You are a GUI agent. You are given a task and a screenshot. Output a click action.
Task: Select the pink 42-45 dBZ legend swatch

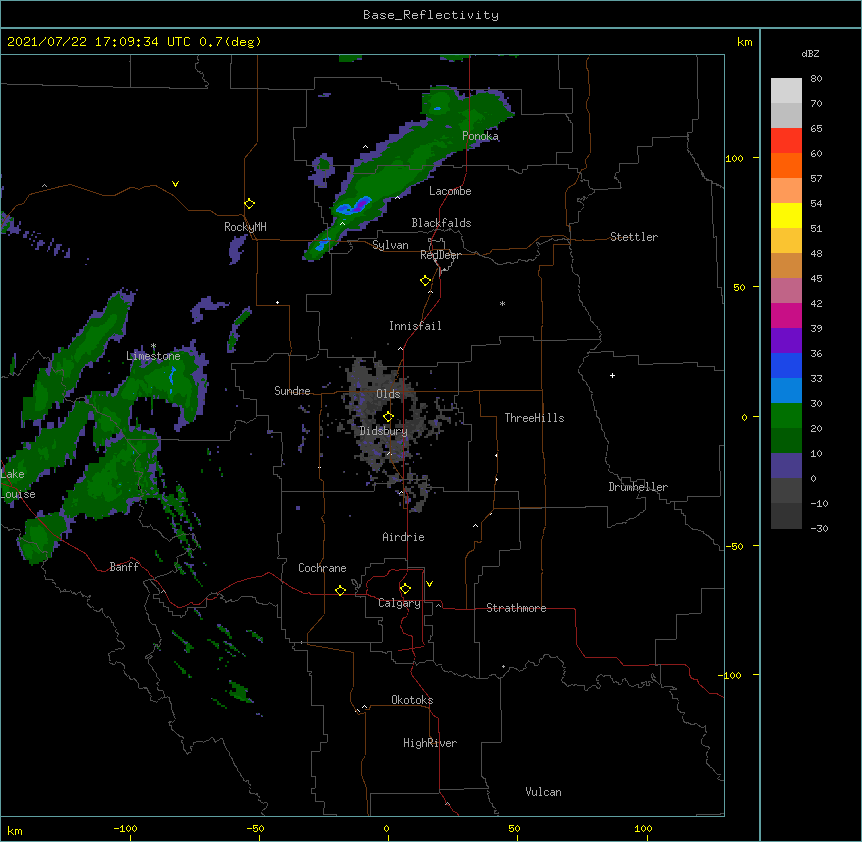point(786,290)
